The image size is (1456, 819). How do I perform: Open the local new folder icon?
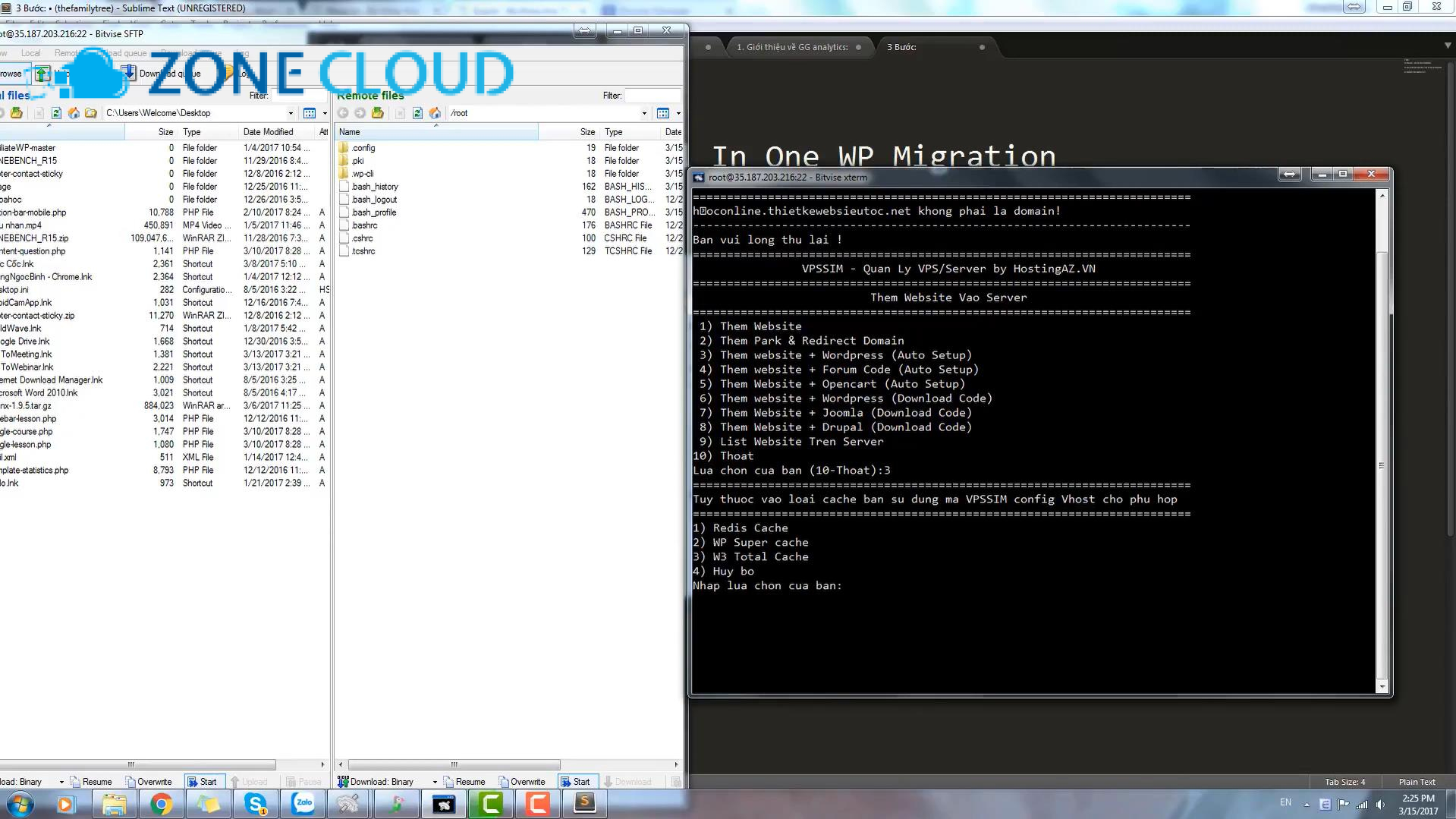click(91, 113)
